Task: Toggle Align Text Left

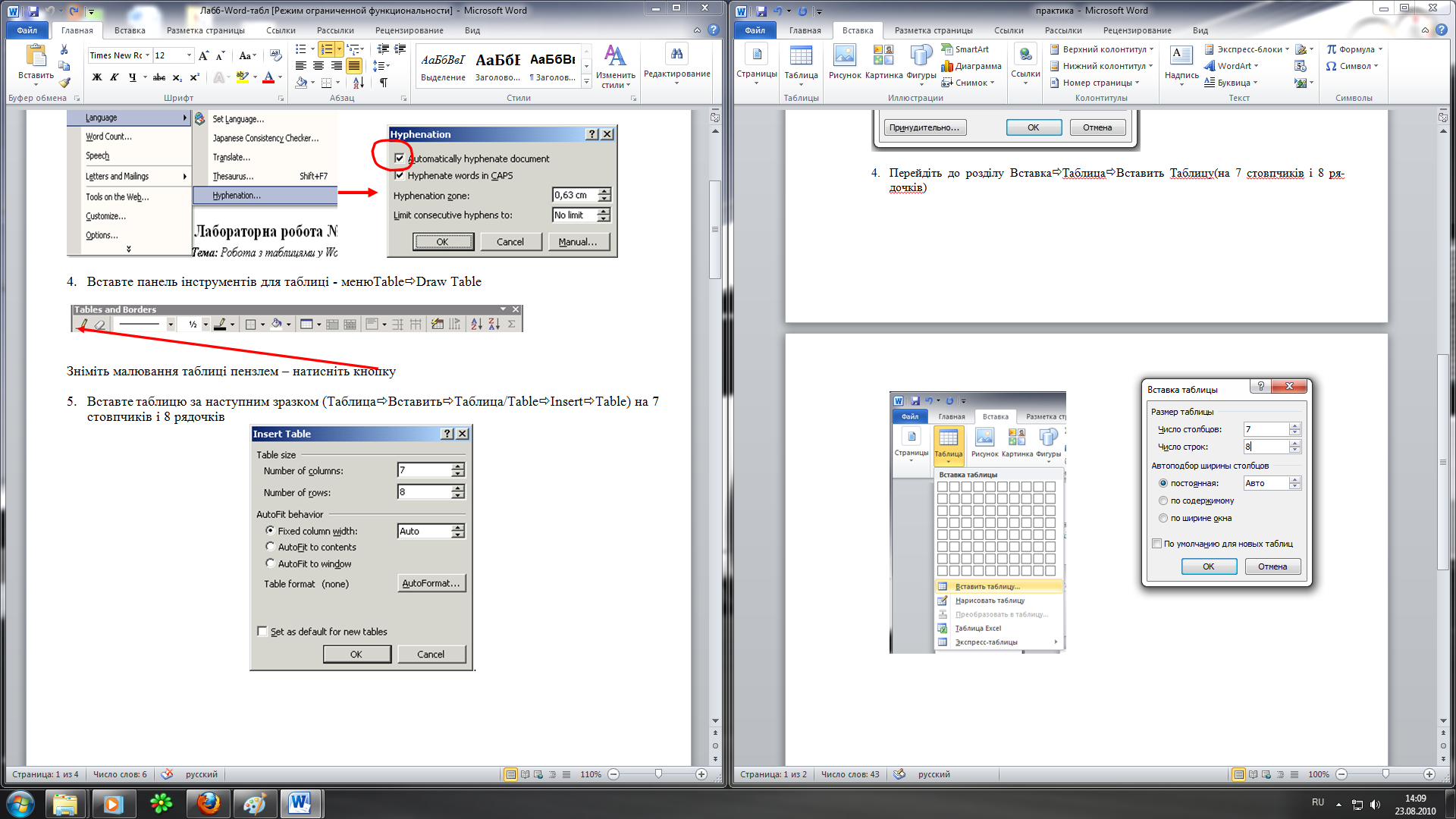Action: tap(301, 66)
